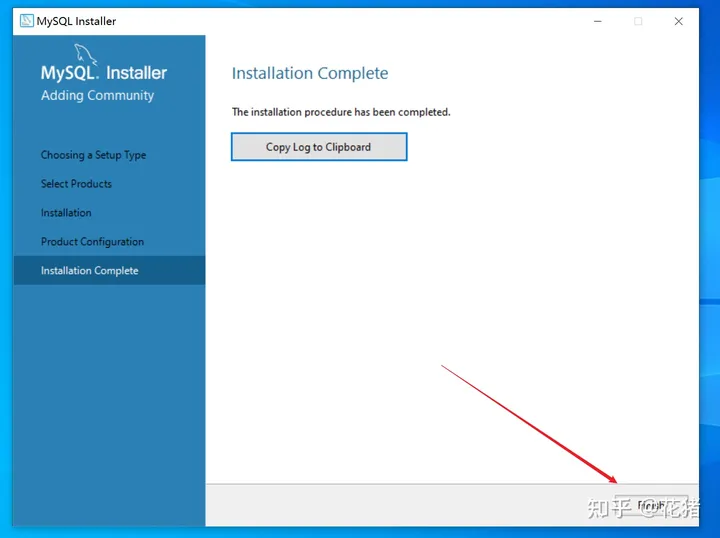Click the MySQL Installer window title text
Screen dimensions: 720x538
[x=76, y=21]
